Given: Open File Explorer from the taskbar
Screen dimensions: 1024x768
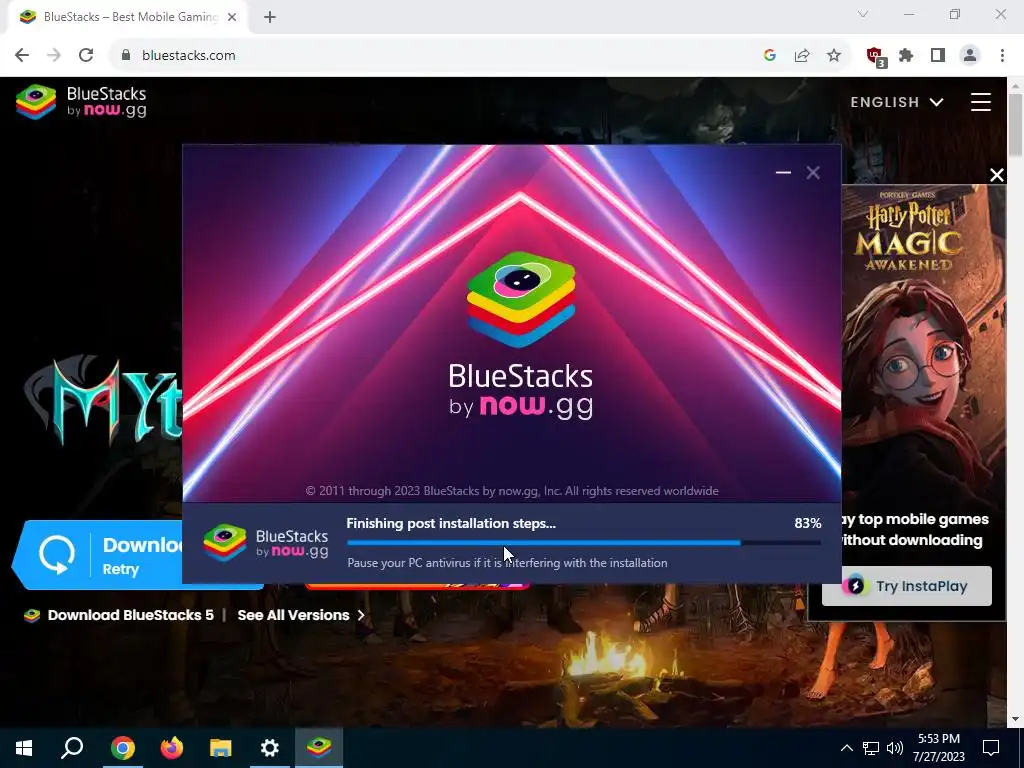Looking at the screenshot, I should [221, 748].
